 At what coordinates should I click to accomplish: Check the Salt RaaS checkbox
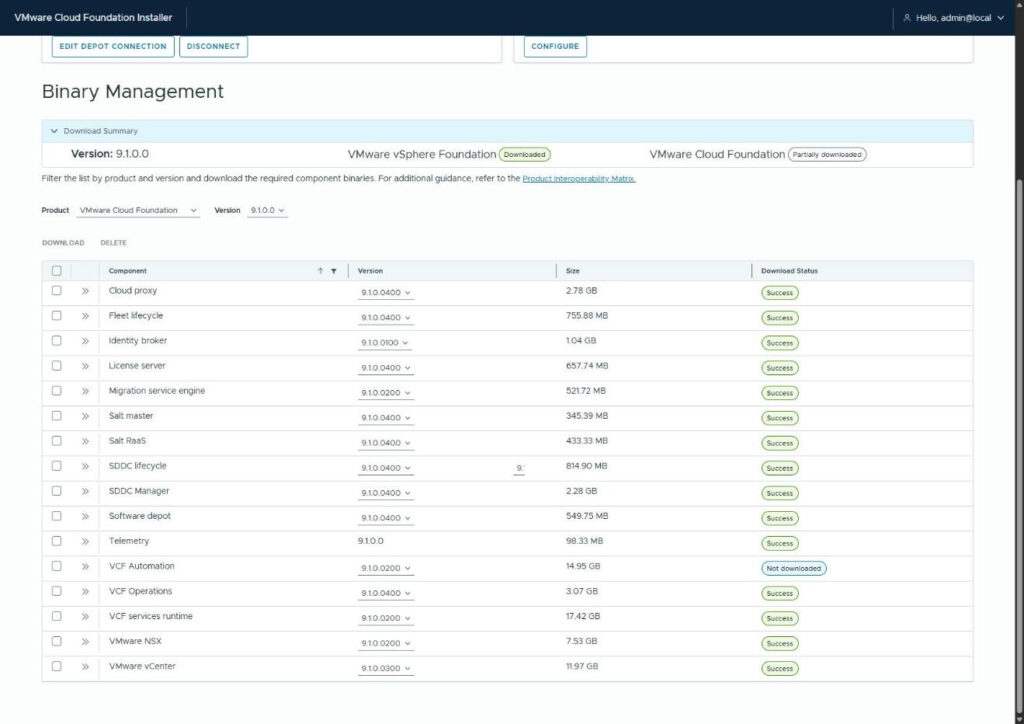[x=57, y=441]
